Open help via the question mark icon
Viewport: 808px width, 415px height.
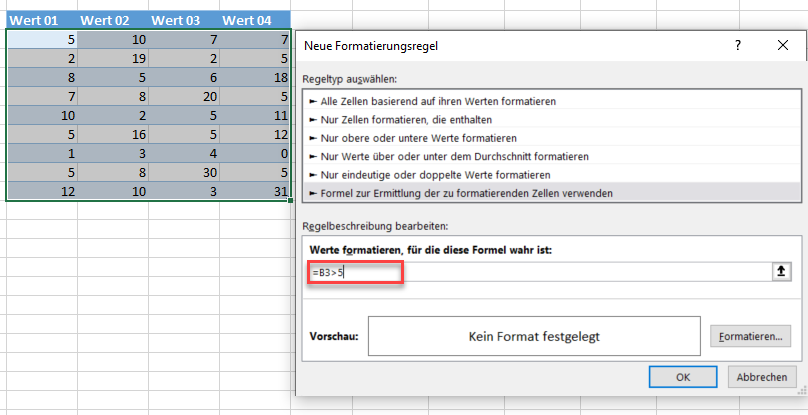click(737, 45)
